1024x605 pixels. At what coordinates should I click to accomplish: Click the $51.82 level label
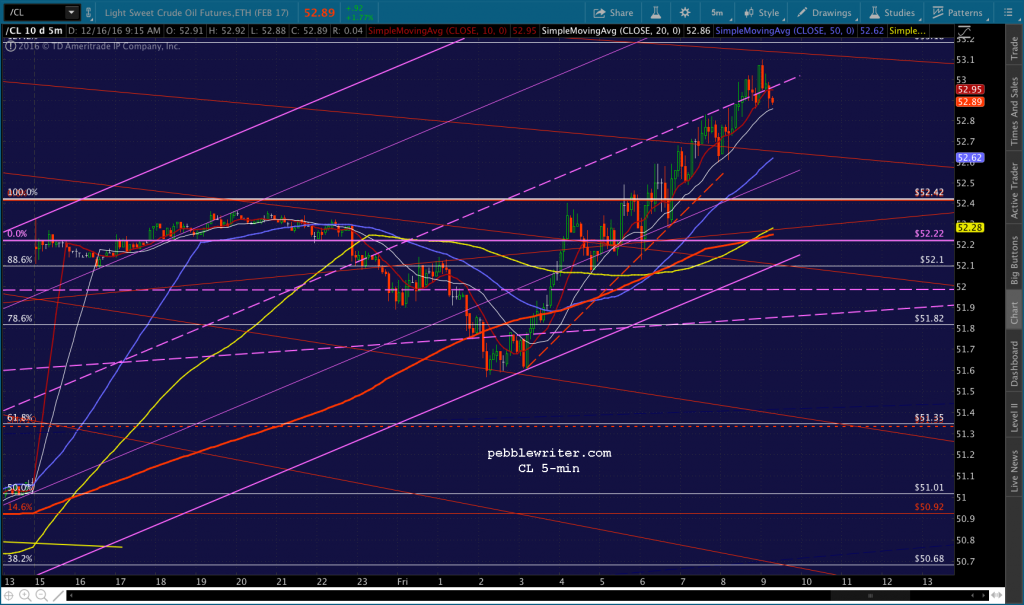click(929, 318)
